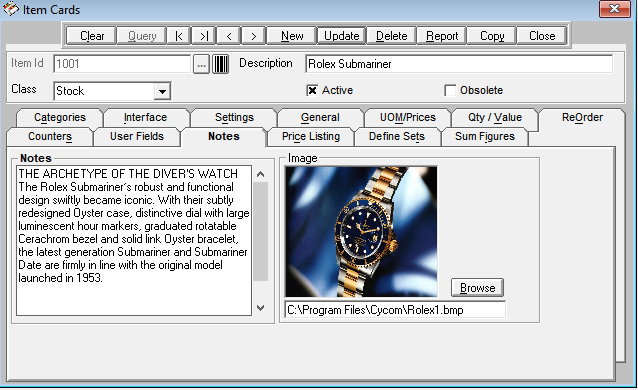Select the ReOrder tab
This screenshot has width=638, height=390.
pos(582,118)
